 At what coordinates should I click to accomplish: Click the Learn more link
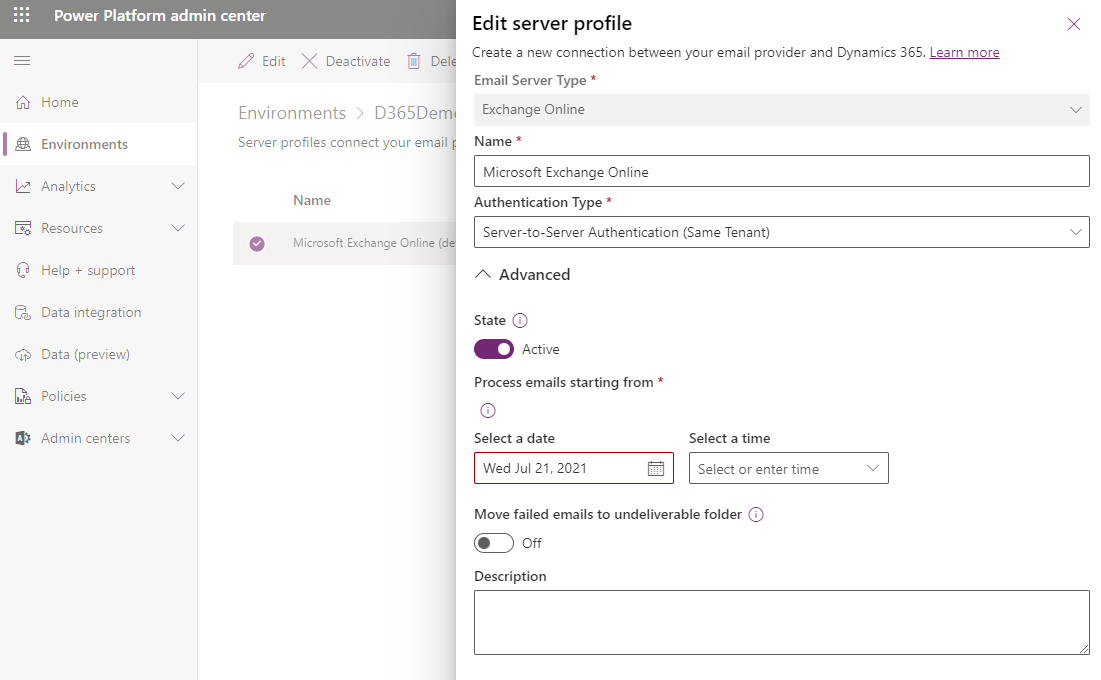(964, 53)
